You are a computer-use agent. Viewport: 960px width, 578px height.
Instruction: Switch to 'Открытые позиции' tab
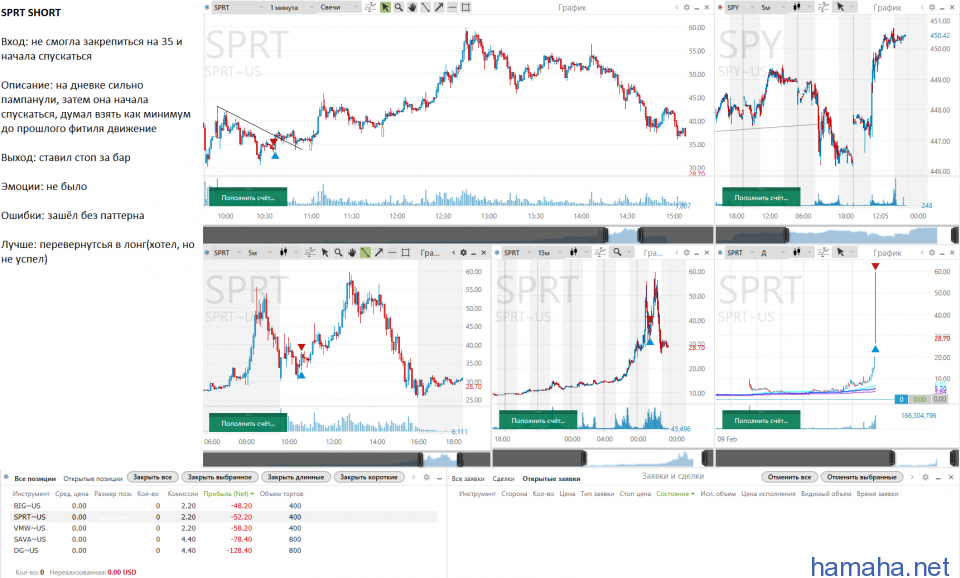[x=92, y=479]
